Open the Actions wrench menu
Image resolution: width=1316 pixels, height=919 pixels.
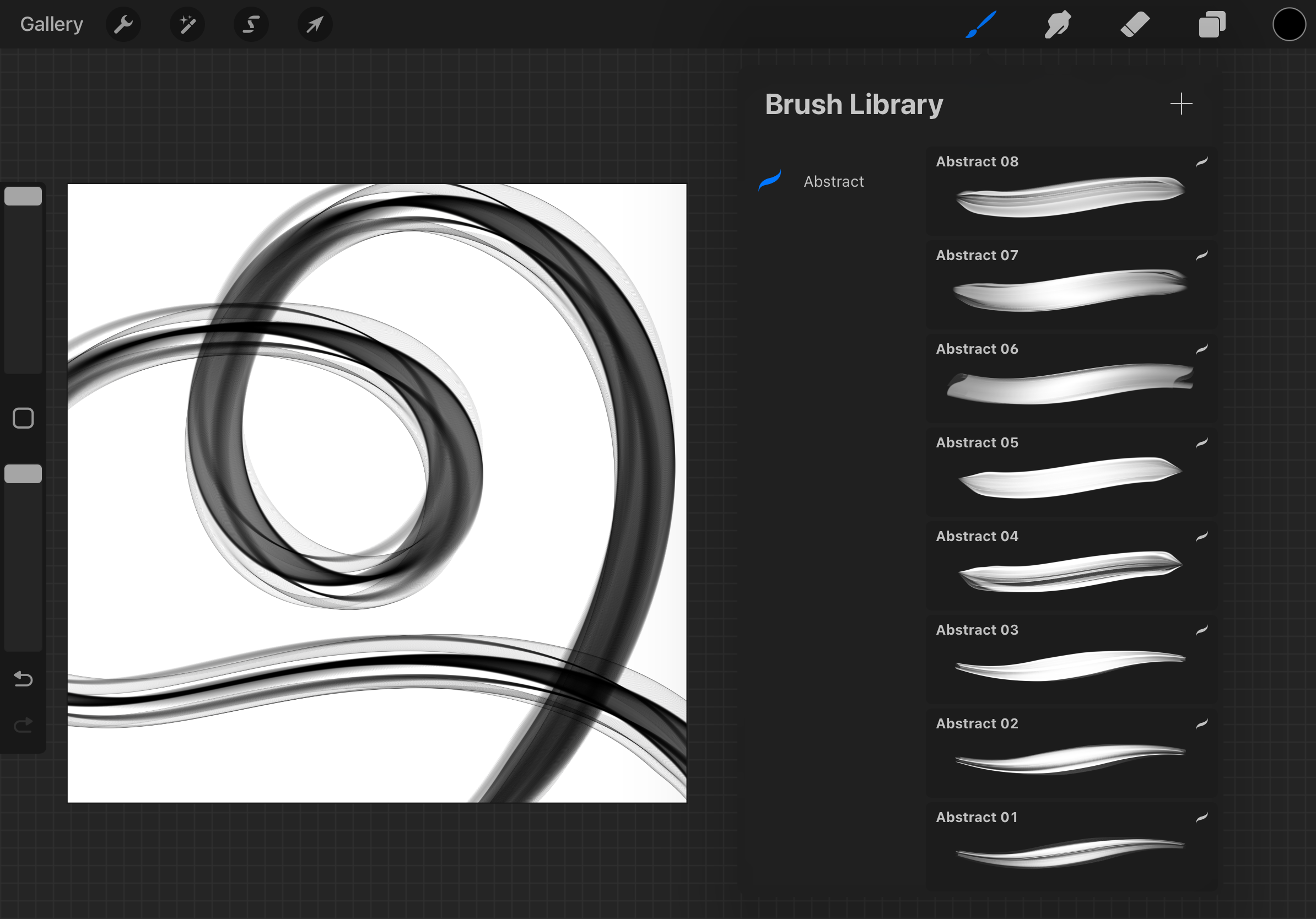[x=123, y=25]
